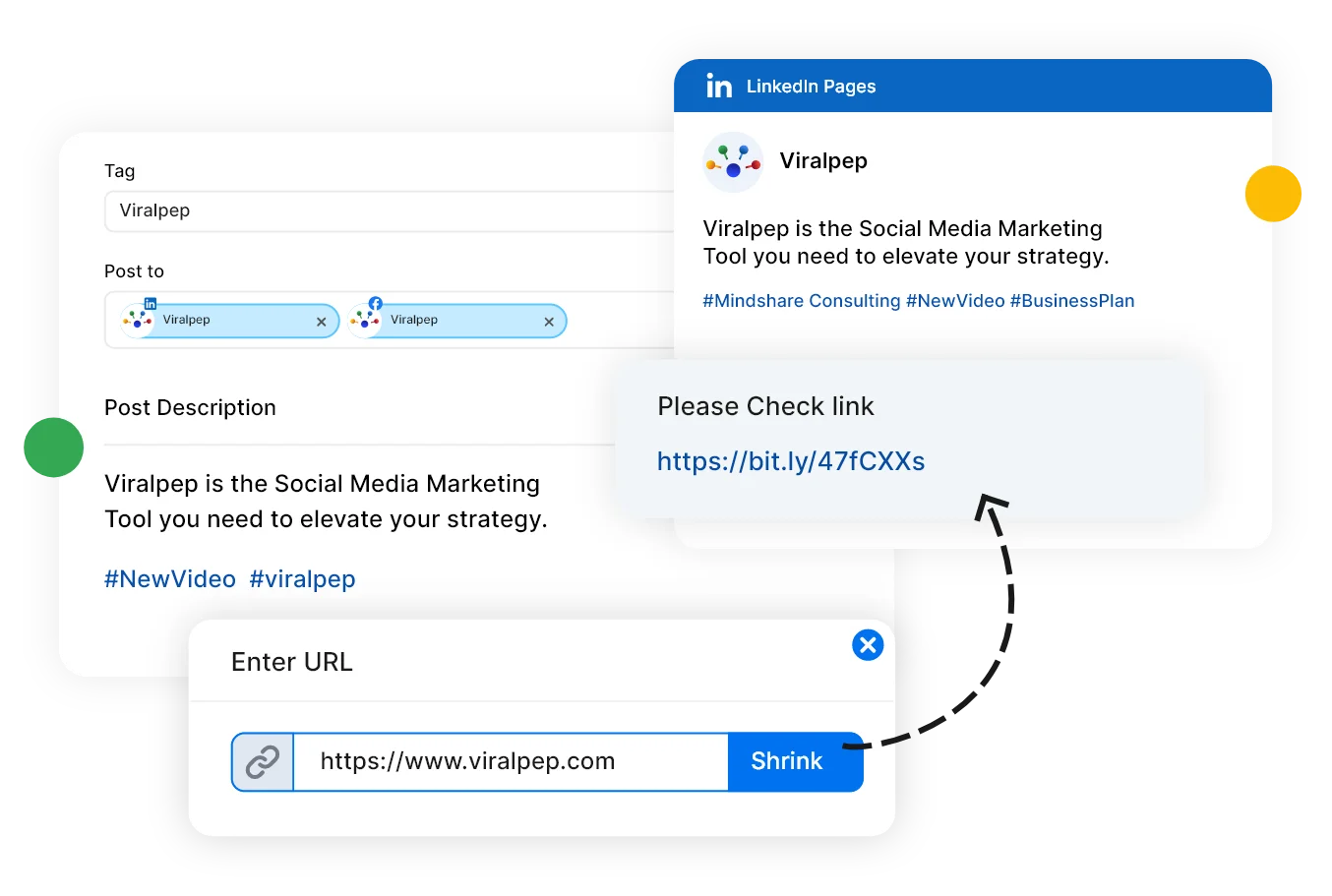Remove the Facebook Viralpep channel chip
Screen dimensions: 1332x896
click(549, 322)
